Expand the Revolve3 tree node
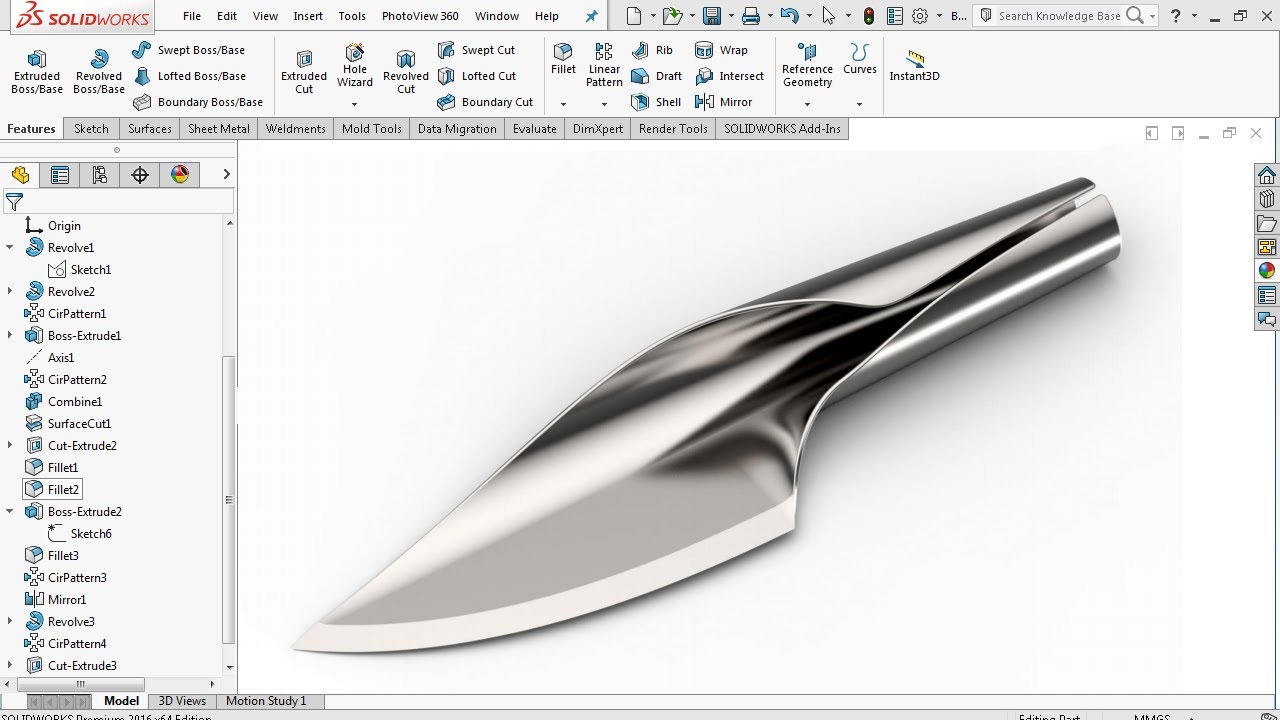Image resolution: width=1280 pixels, height=720 pixels. click(10, 621)
